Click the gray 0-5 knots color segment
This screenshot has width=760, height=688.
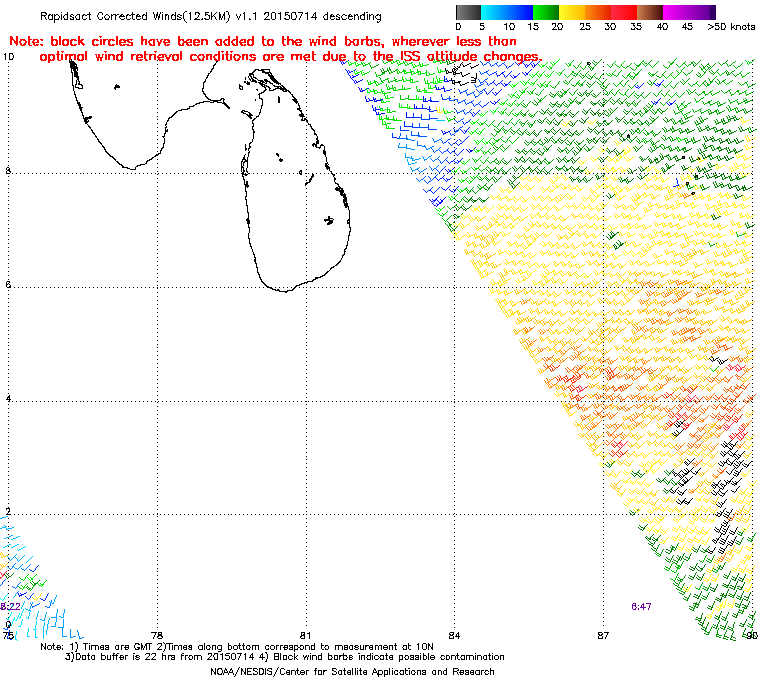468,12
